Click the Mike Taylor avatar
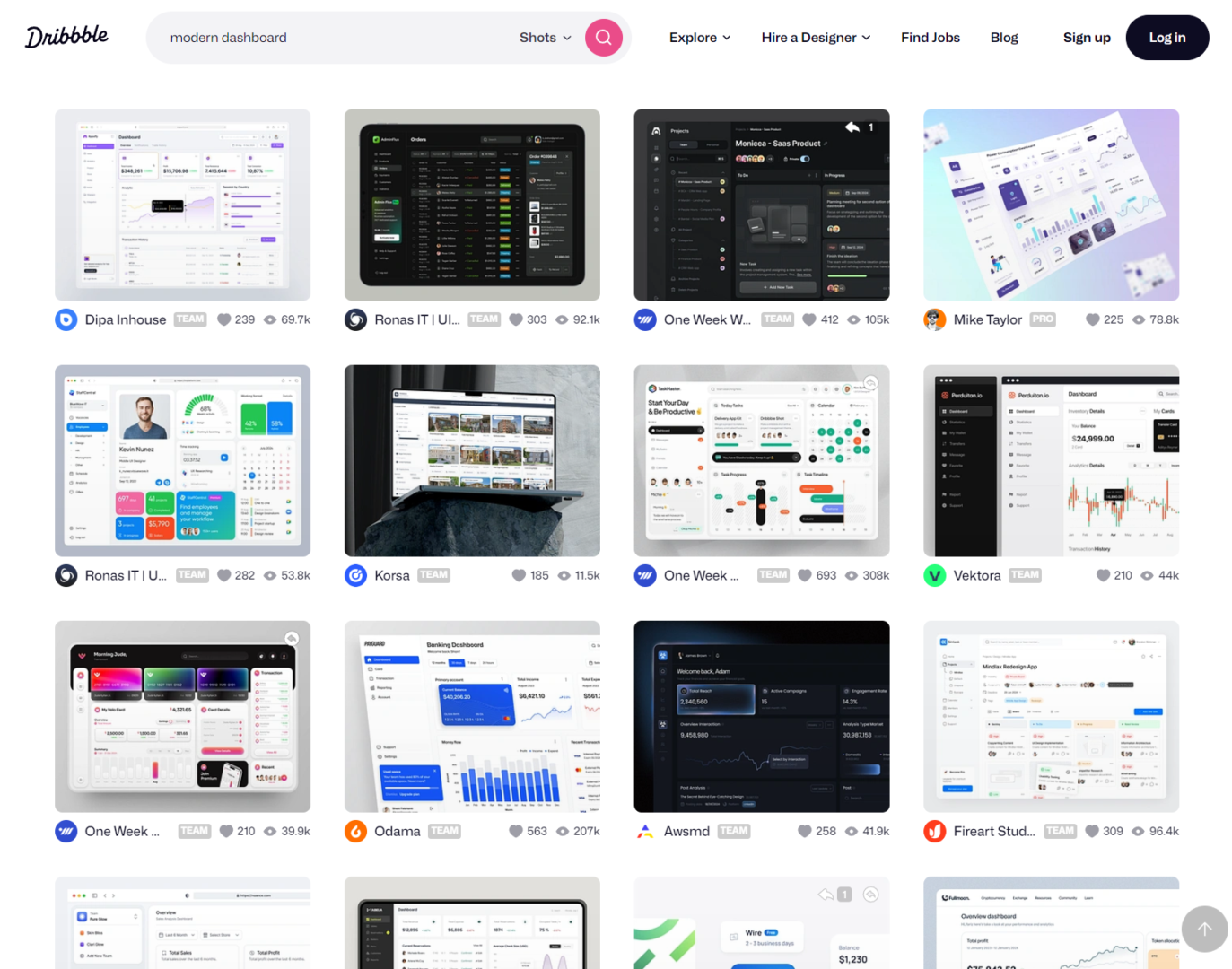Viewport: 1232px width, 969px height. point(935,319)
